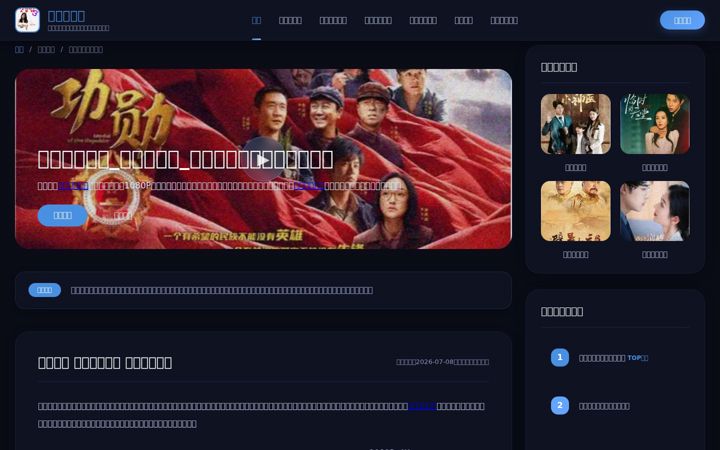
Task: Open the middle breadcrumb link
Action: (x=46, y=50)
